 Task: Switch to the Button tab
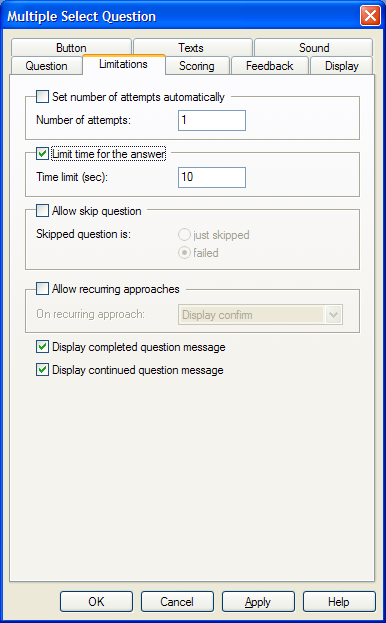coord(71,48)
